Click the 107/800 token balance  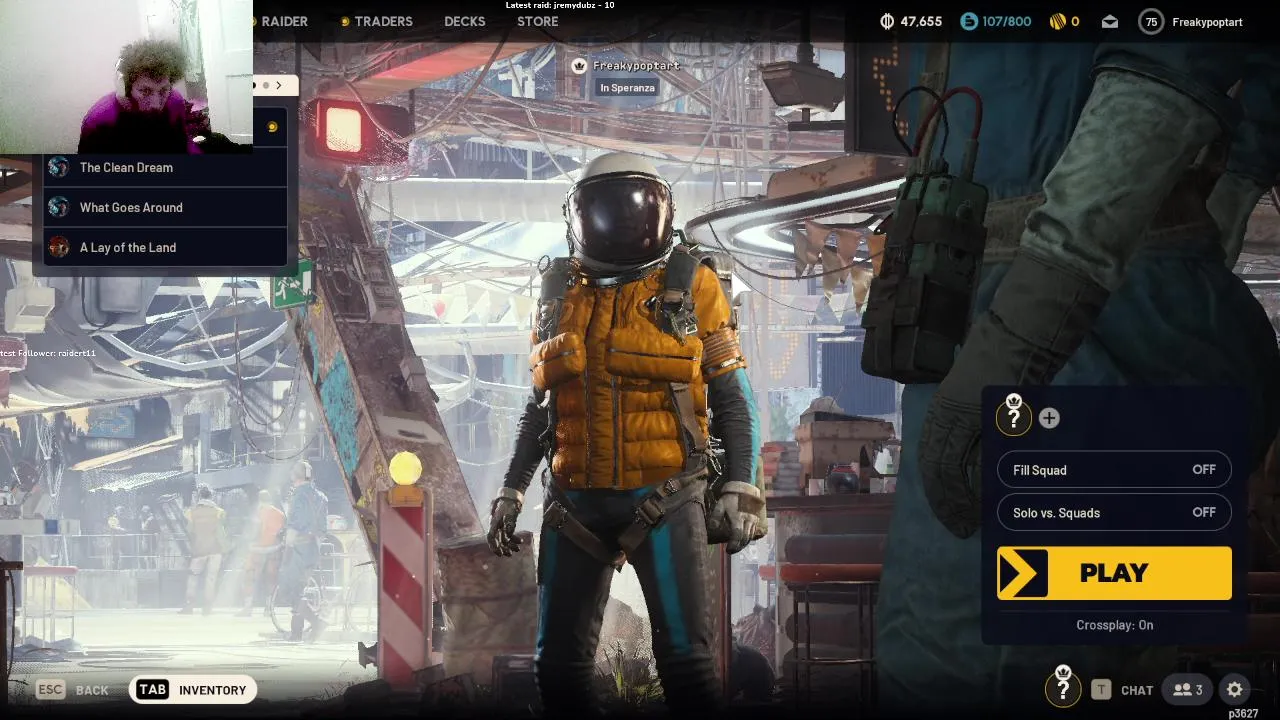(x=1006, y=21)
